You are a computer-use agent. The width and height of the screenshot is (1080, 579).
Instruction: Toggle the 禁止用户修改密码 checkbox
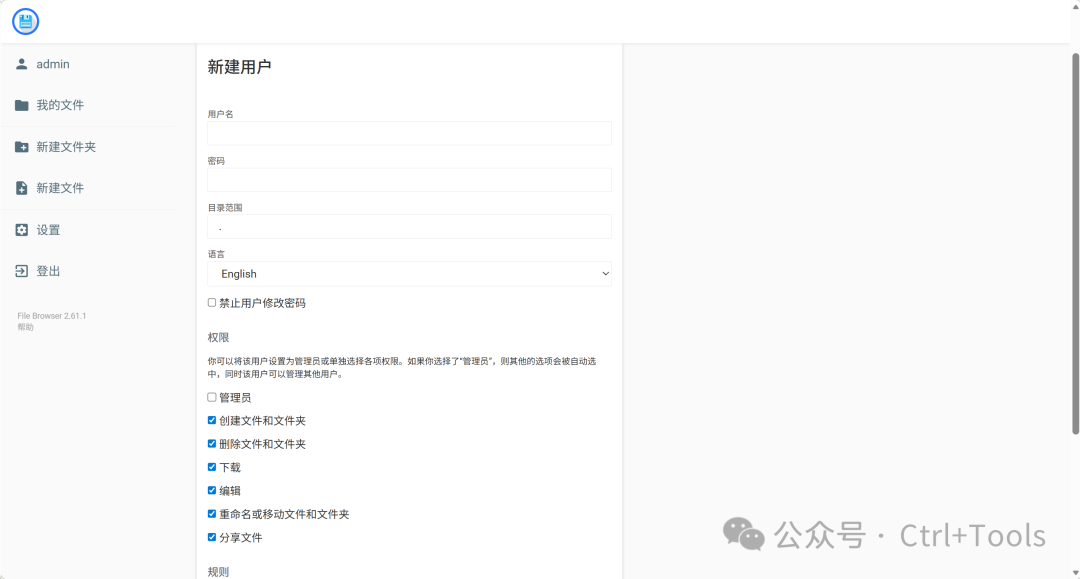(212, 302)
